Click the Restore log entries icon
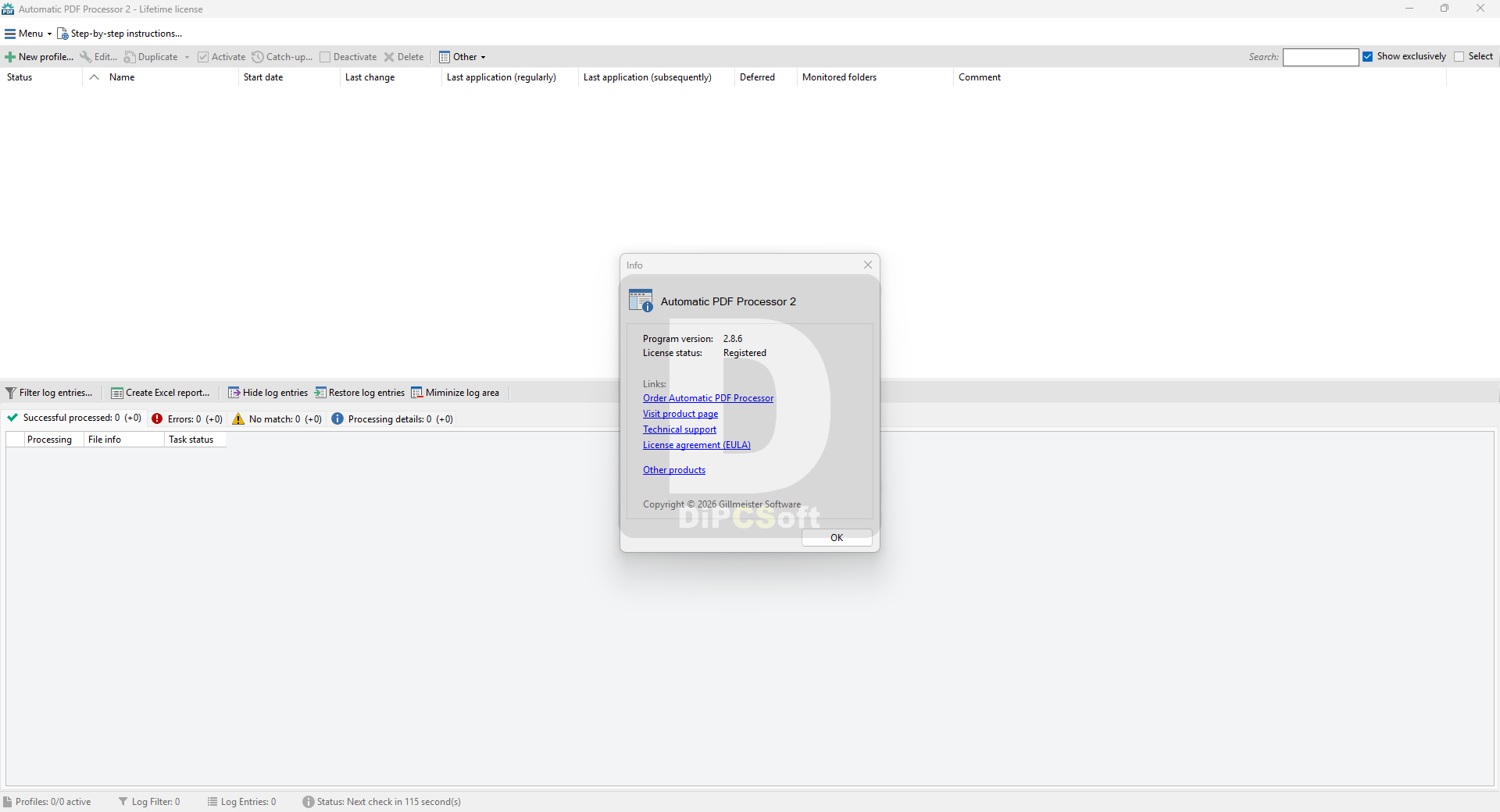Image resolution: width=1500 pixels, height=812 pixels. [320, 393]
